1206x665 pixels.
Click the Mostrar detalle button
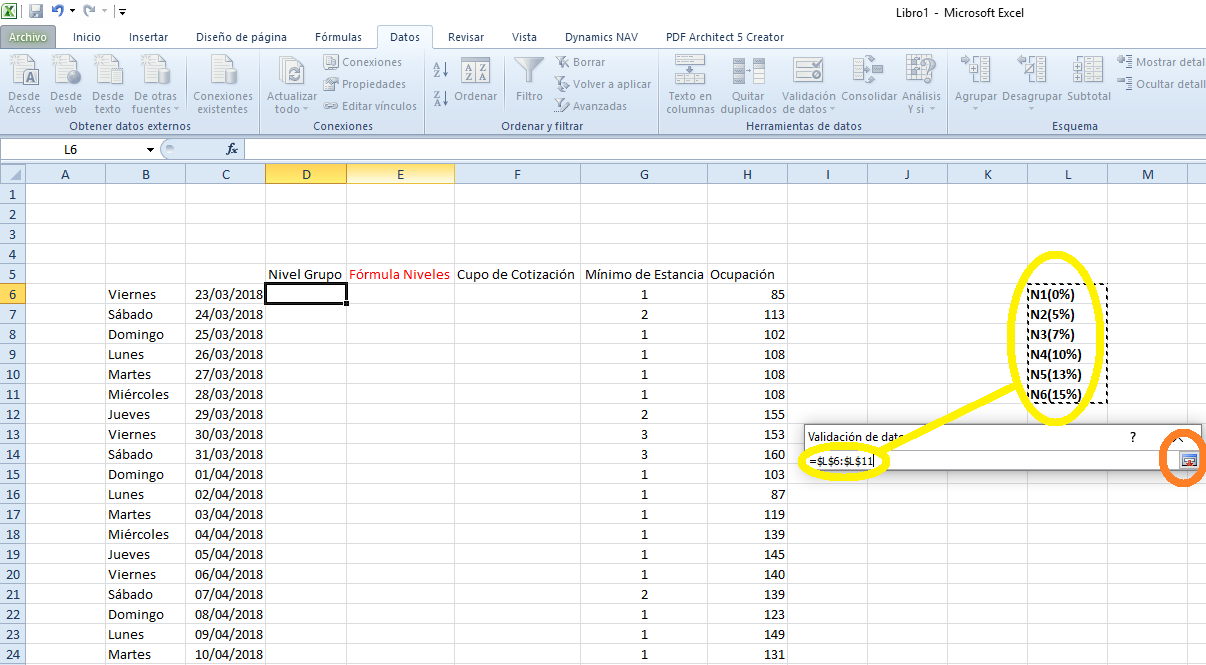point(1160,62)
